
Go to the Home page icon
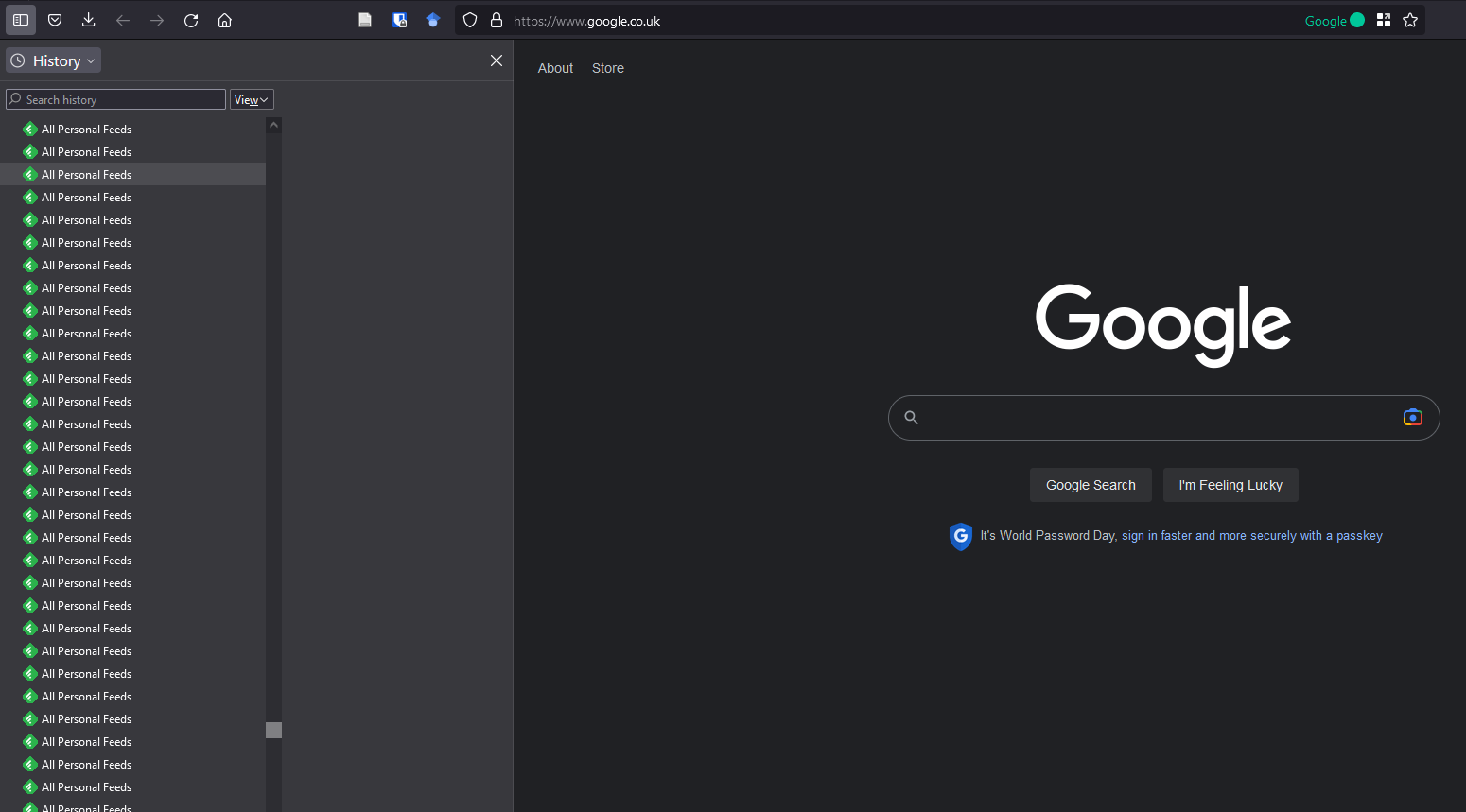pos(225,20)
